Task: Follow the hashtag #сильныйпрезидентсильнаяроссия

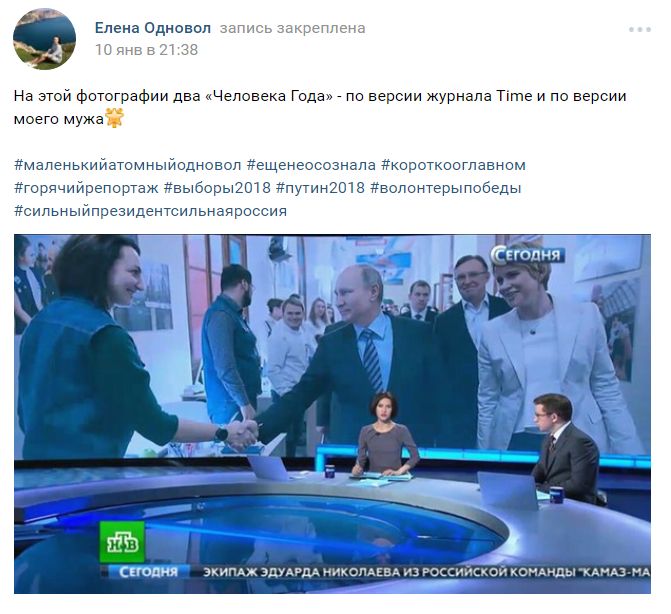Action: (x=150, y=211)
